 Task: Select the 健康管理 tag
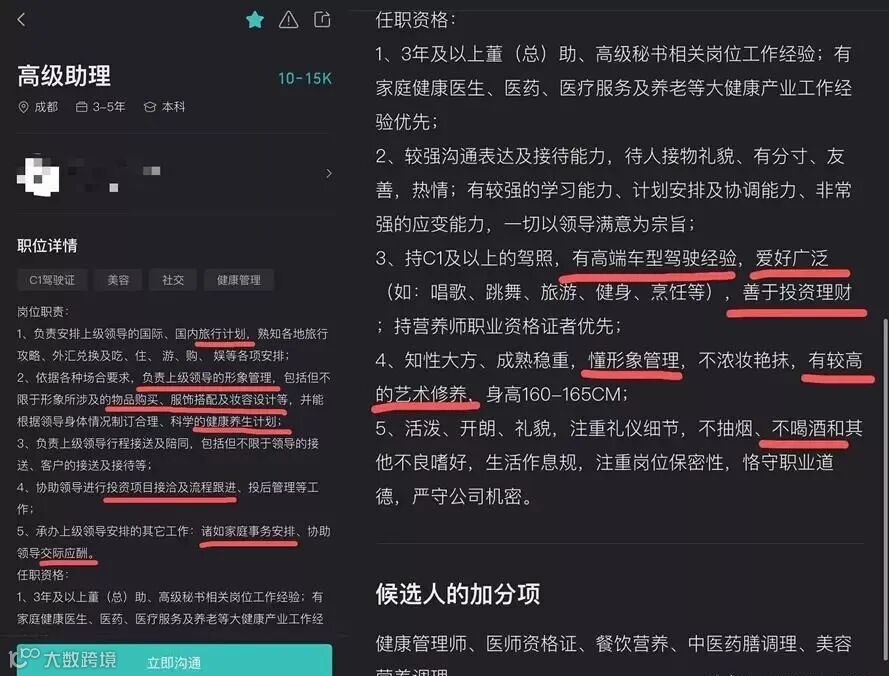click(239, 280)
